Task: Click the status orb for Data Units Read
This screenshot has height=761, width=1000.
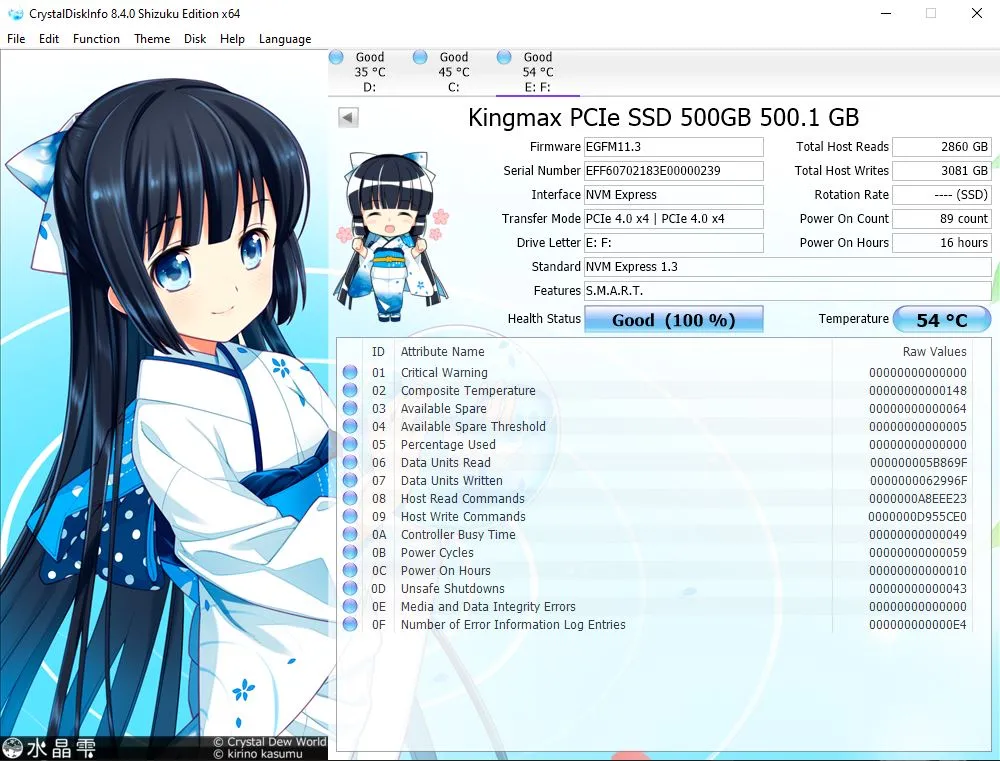Action: (x=350, y=462)
